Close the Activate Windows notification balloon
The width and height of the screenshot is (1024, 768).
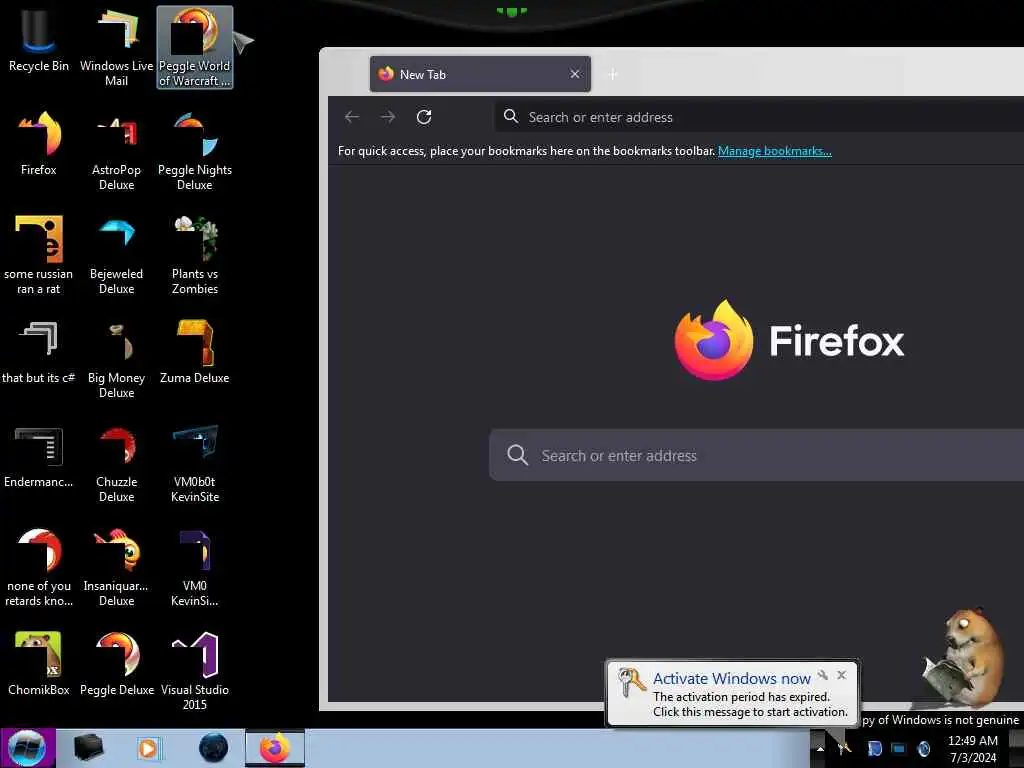[842, 675]
